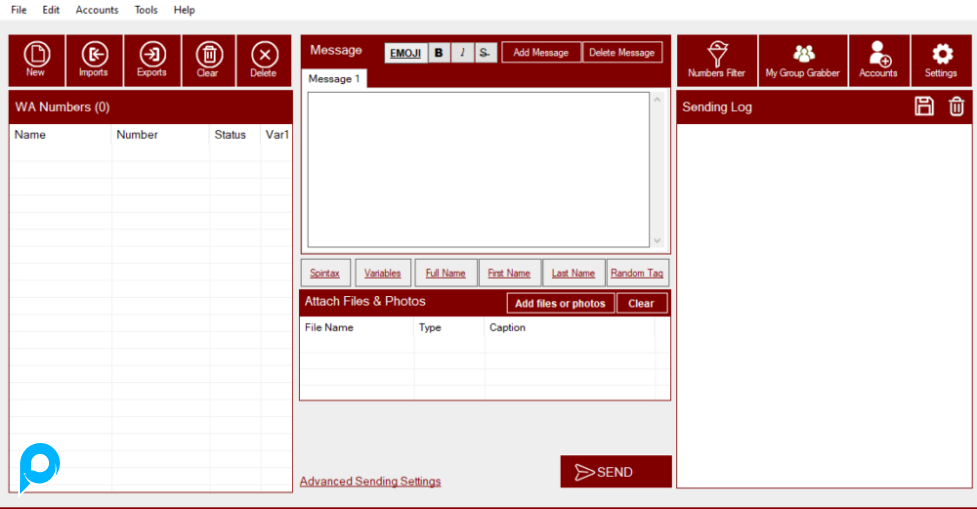Open the Imports tool

click(93, 60)
